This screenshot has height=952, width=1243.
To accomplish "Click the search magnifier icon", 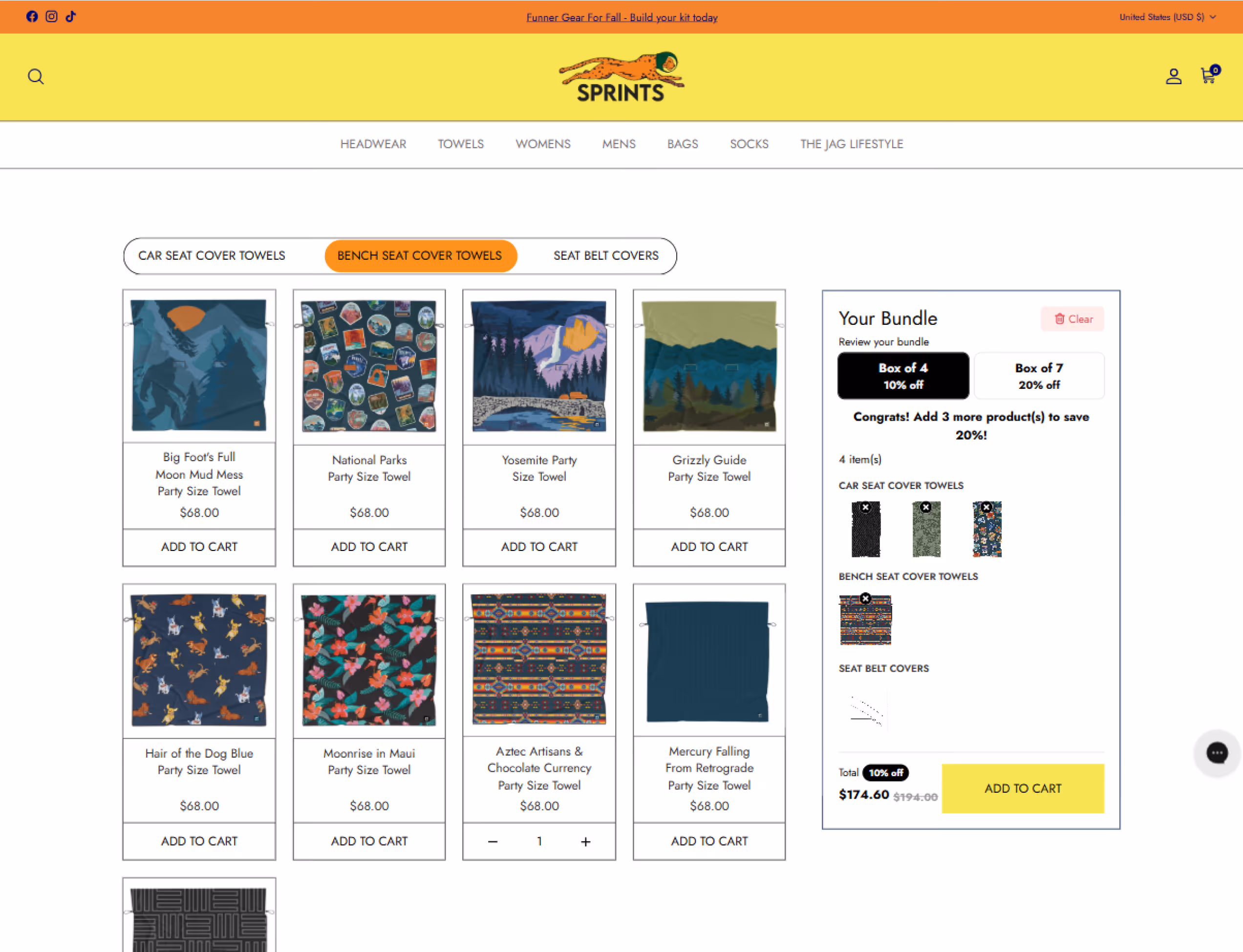I will coord(36,77).
